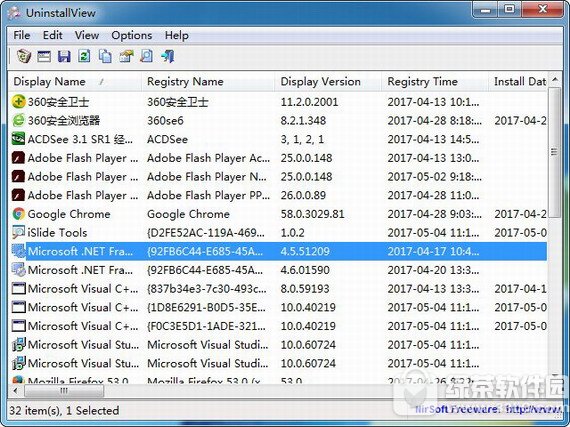This screenshot has height=427, width=570.
Task: Minimize the UninstallView window
Action: point(485,10)
